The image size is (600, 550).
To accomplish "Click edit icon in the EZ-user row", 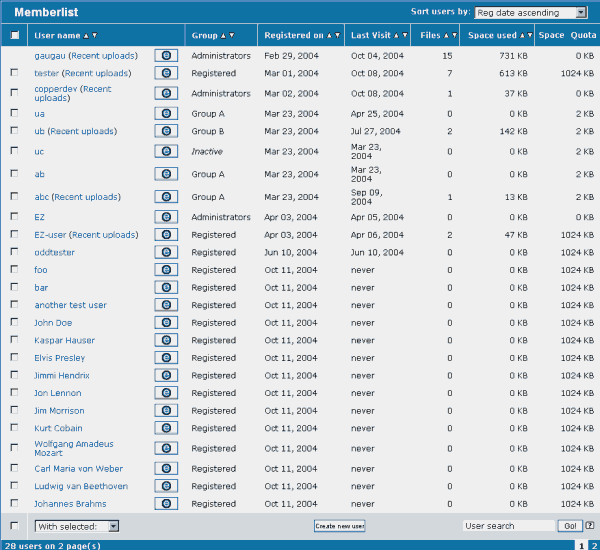I will coord(166,235).
